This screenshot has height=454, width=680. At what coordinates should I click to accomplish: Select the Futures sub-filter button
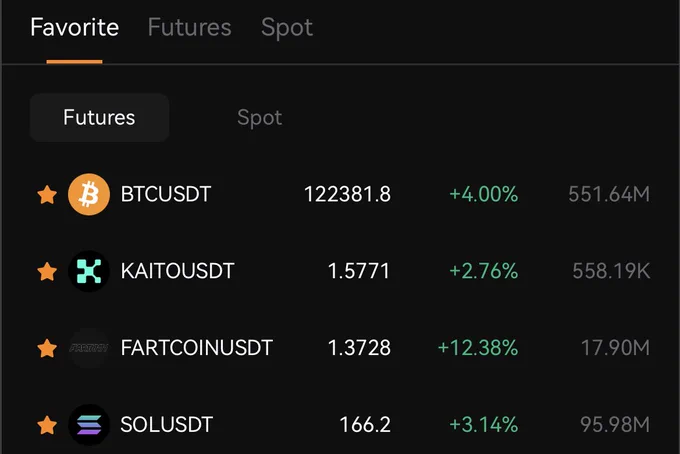click(99, 118)
